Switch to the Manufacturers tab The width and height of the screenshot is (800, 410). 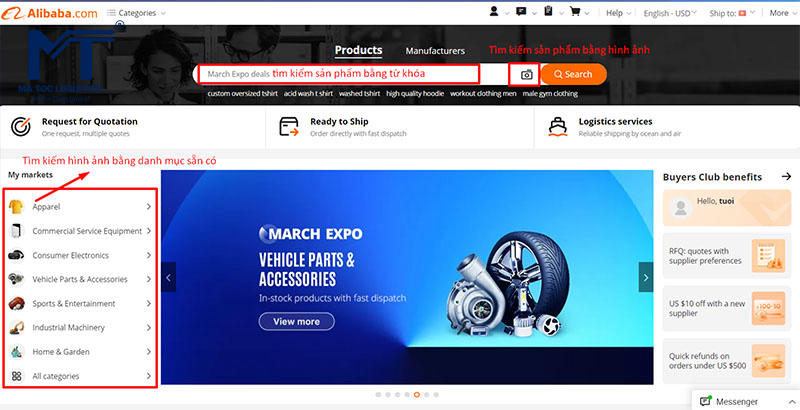(x=435, y=51)
